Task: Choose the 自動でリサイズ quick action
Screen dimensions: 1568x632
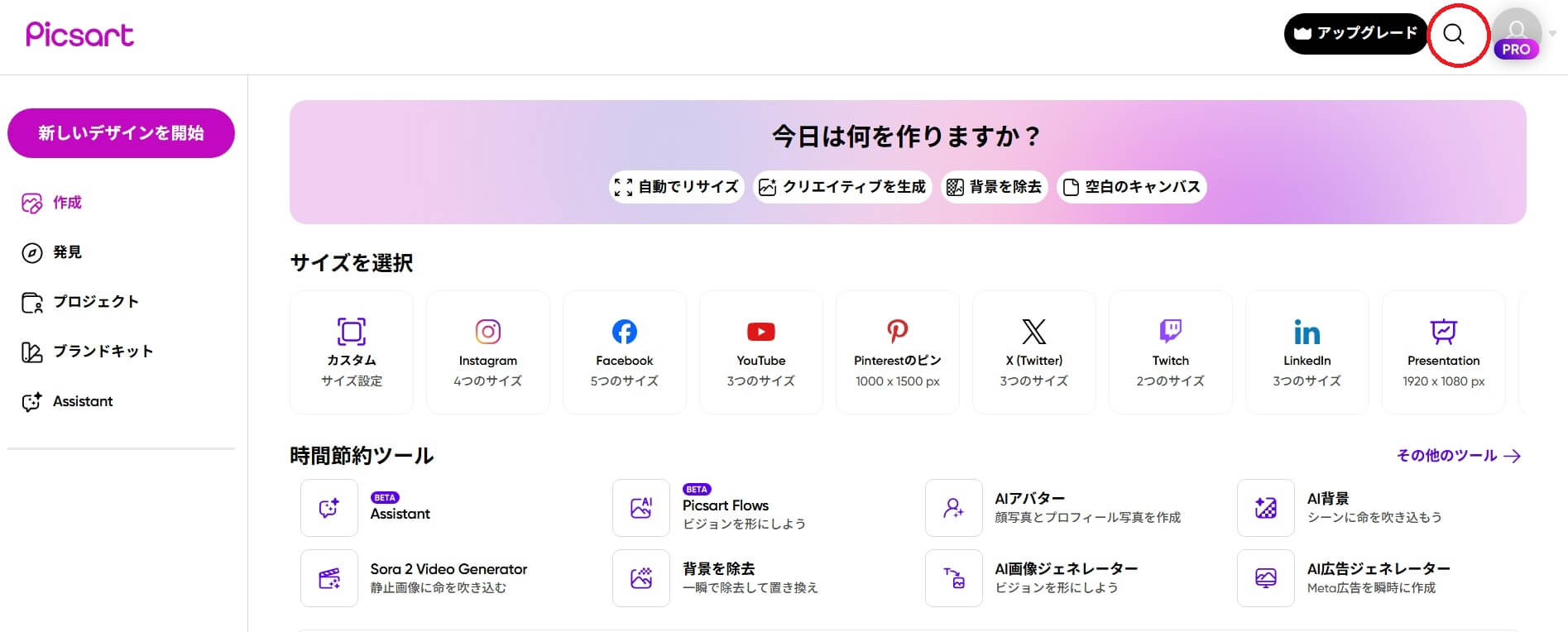Action: pyautogui.click(x=676, y=187)
